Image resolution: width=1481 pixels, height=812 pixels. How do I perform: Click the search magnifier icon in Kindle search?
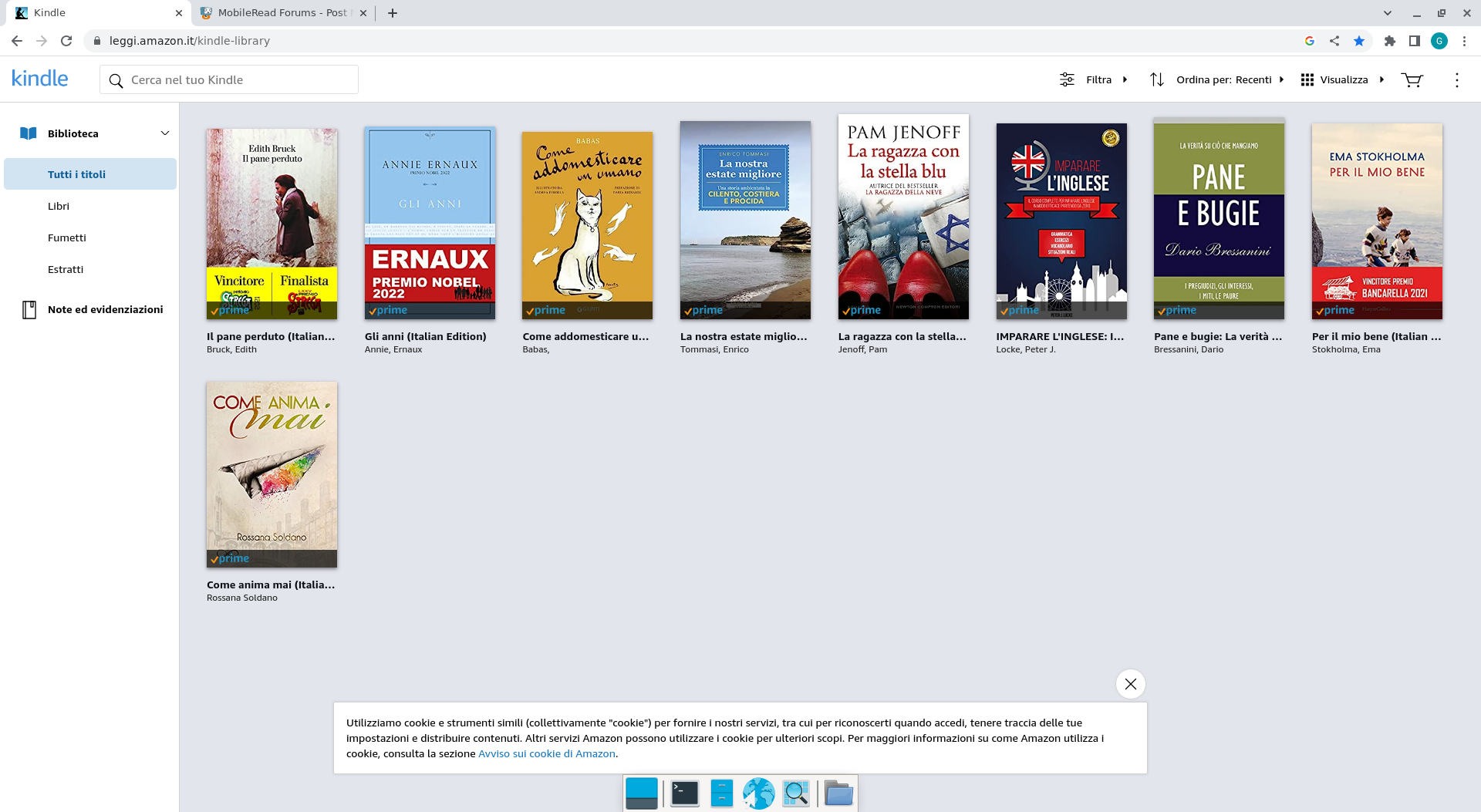[116, 80]
